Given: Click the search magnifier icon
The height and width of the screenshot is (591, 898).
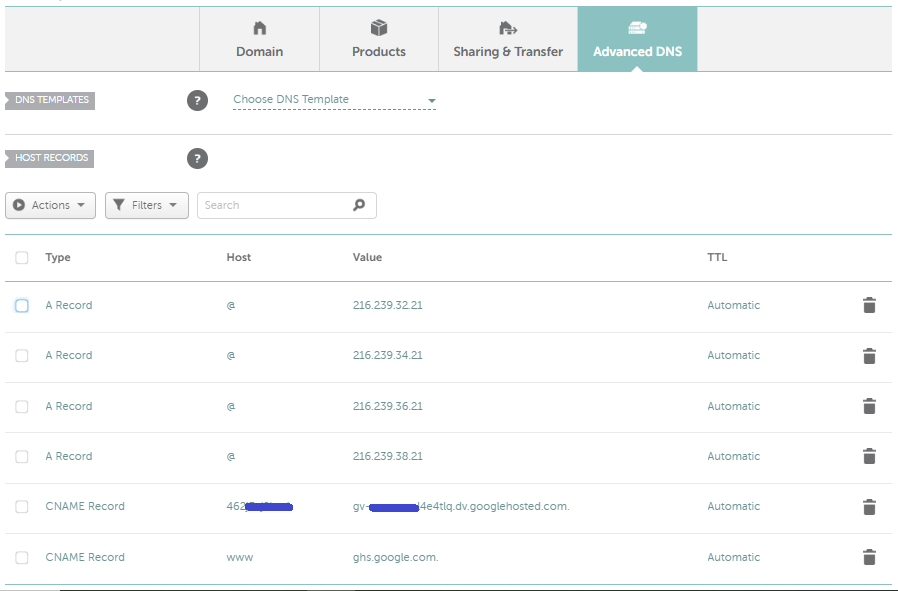Looking at the screenshot, I should point(359,205).
